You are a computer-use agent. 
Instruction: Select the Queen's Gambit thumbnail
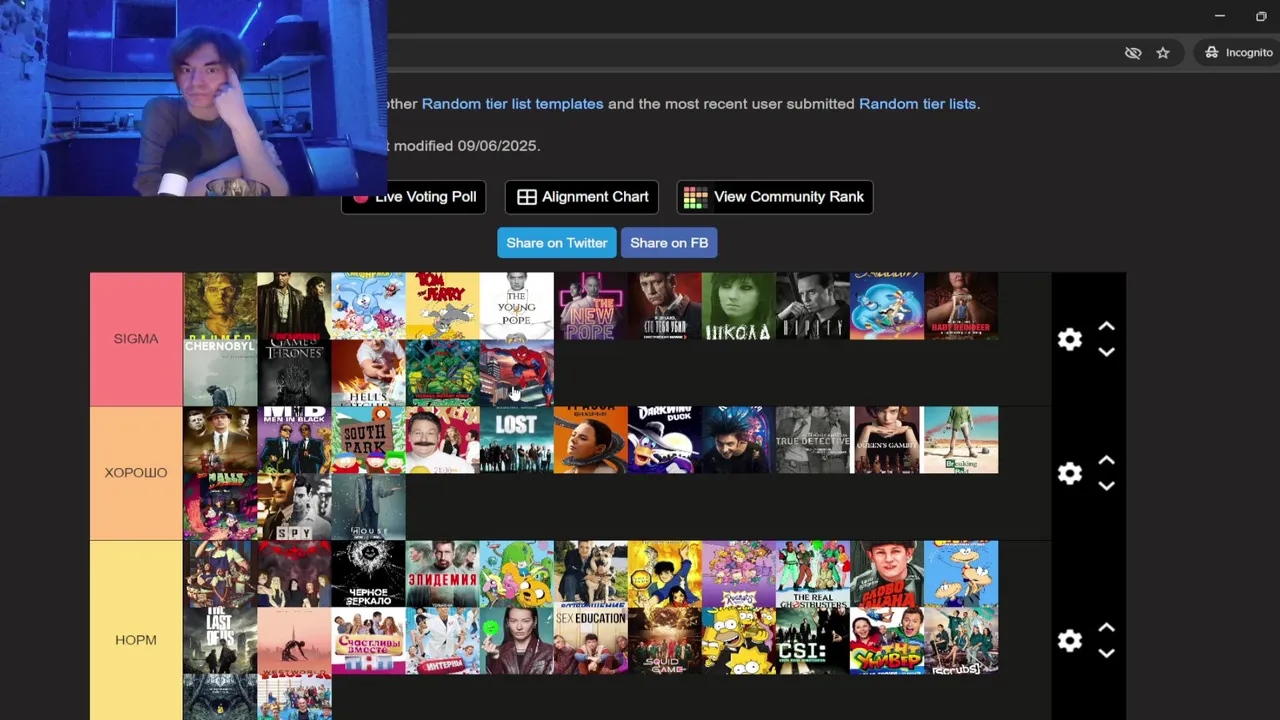click(887, 440)
